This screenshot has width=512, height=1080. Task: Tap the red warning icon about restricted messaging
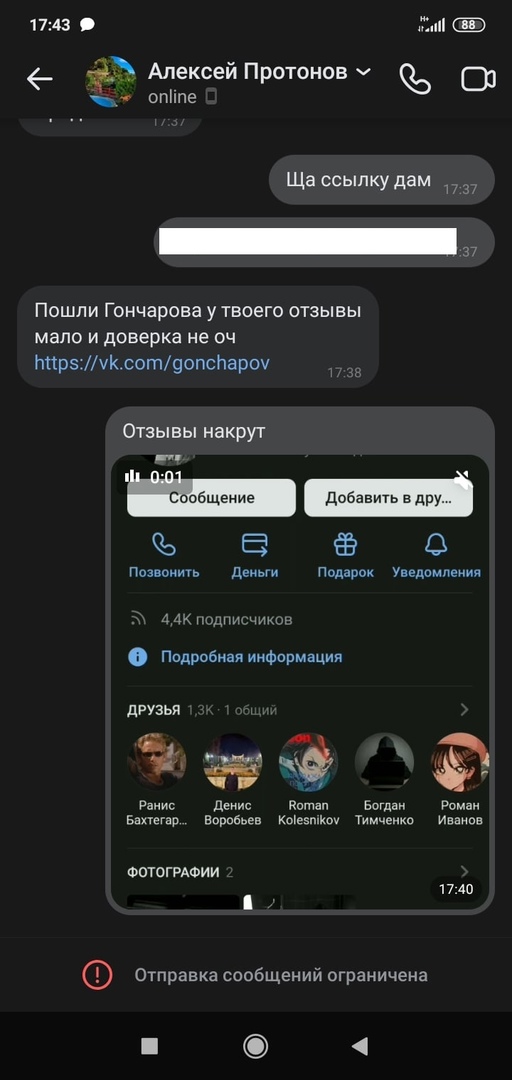coord(97,975)
